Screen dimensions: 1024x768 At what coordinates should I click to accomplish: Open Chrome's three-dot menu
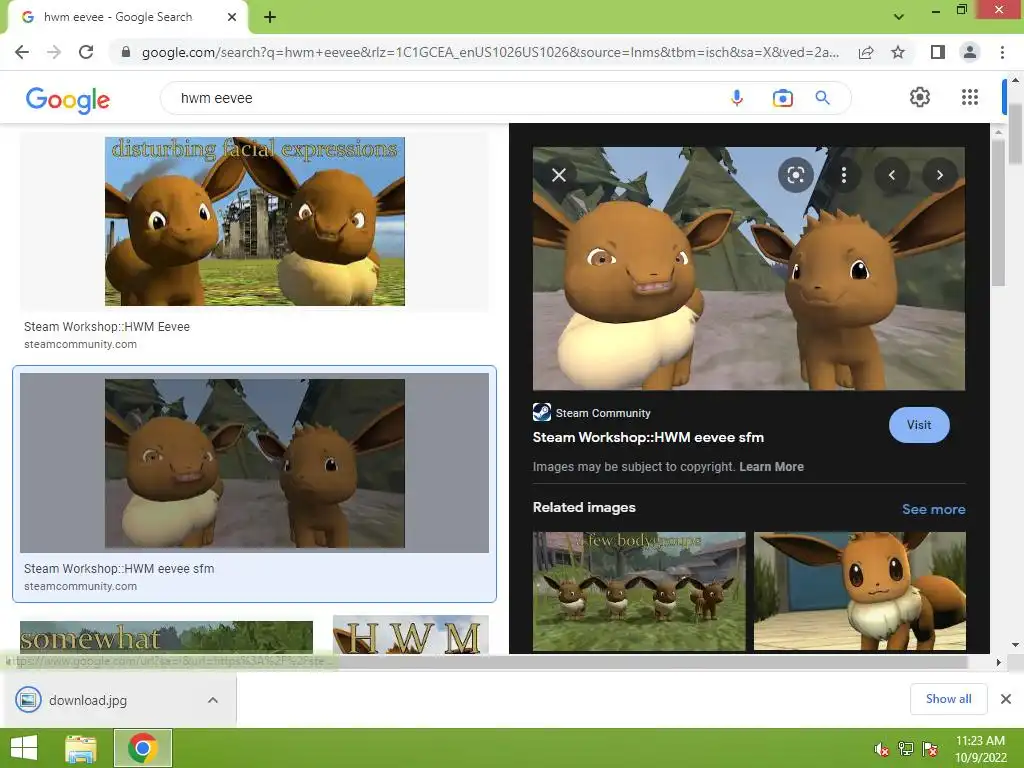click(x=1002, y=52)
